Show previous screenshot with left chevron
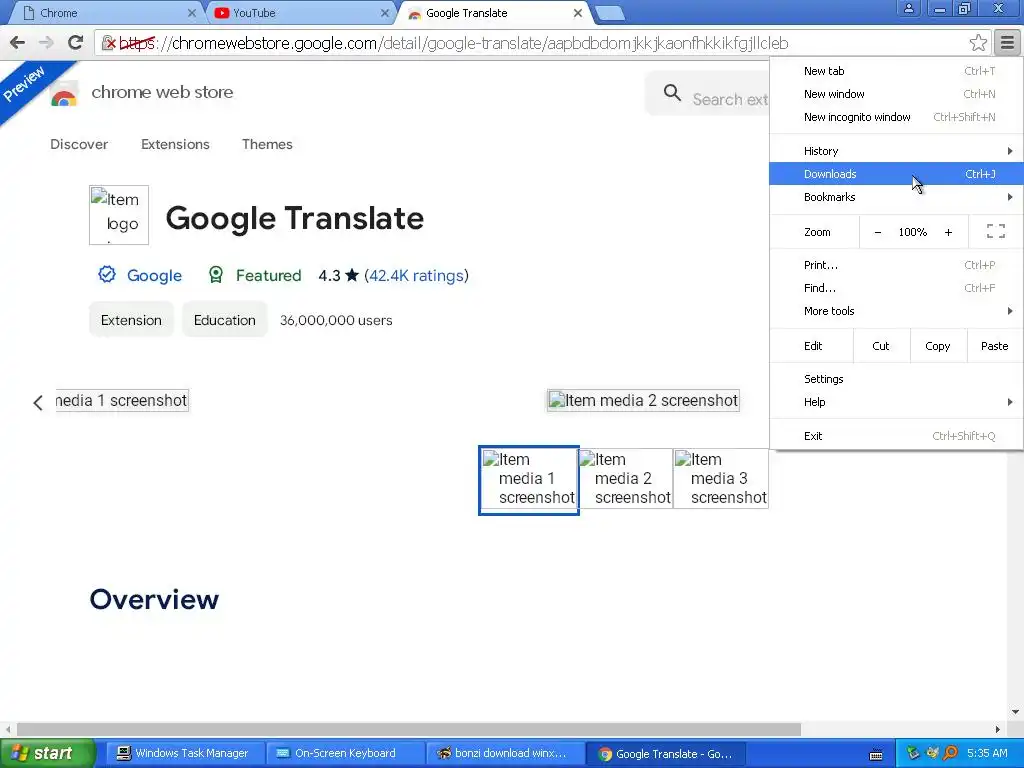 [x=38, y=402]
